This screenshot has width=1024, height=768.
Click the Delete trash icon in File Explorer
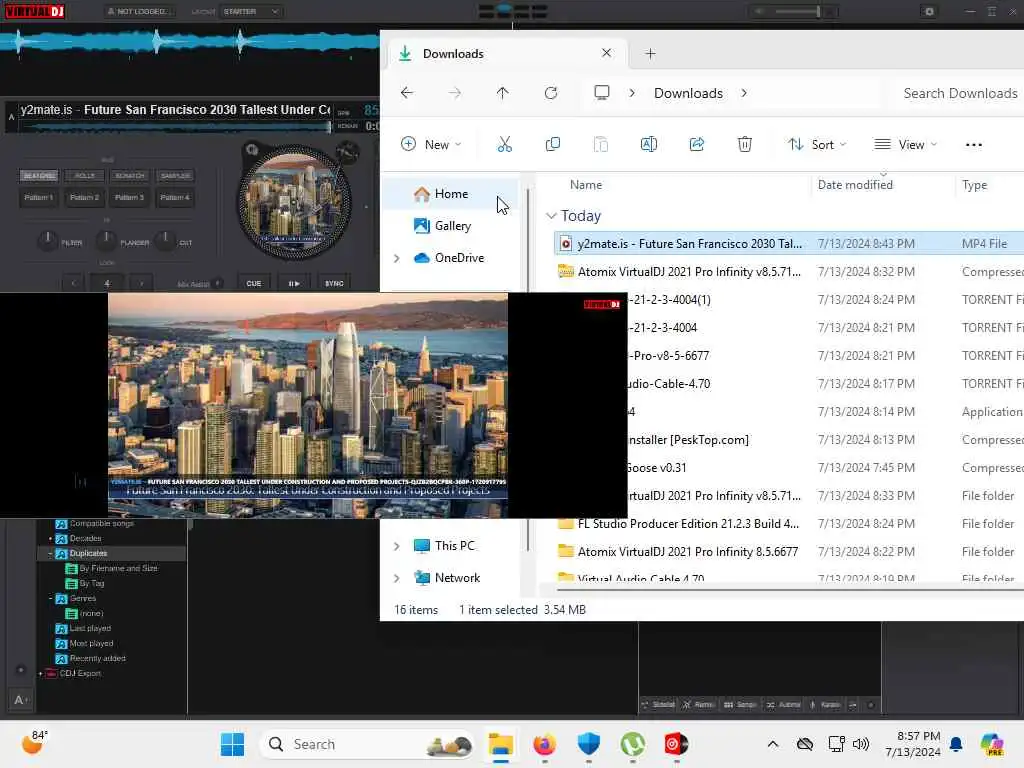point(744,144)
